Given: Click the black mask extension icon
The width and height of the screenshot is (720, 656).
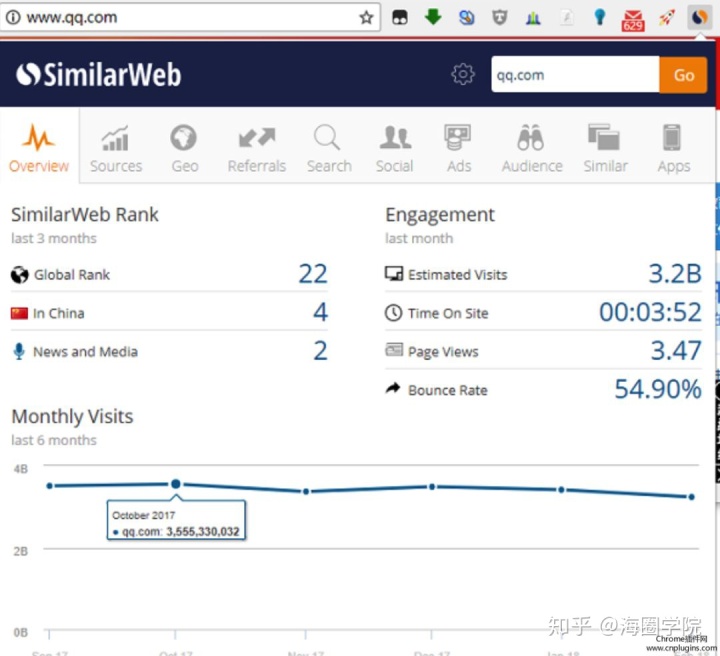Looking at the screenshot, I should tap(399, 17).
